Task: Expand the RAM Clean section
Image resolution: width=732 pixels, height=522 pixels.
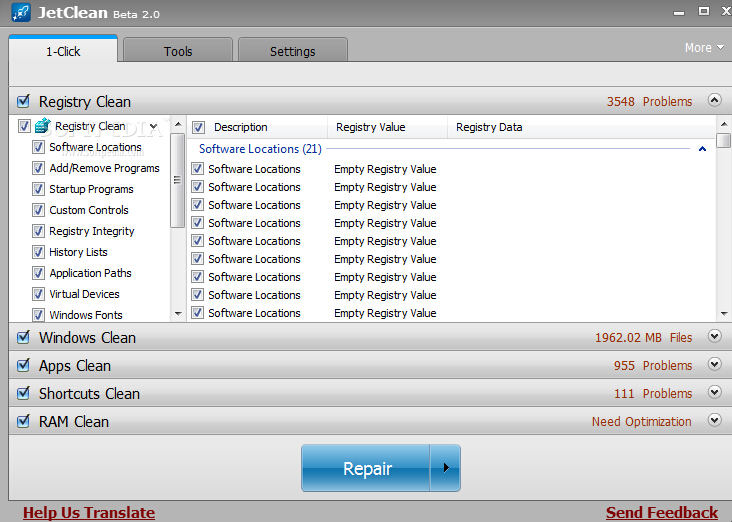Action: click(x=714, y=420)
